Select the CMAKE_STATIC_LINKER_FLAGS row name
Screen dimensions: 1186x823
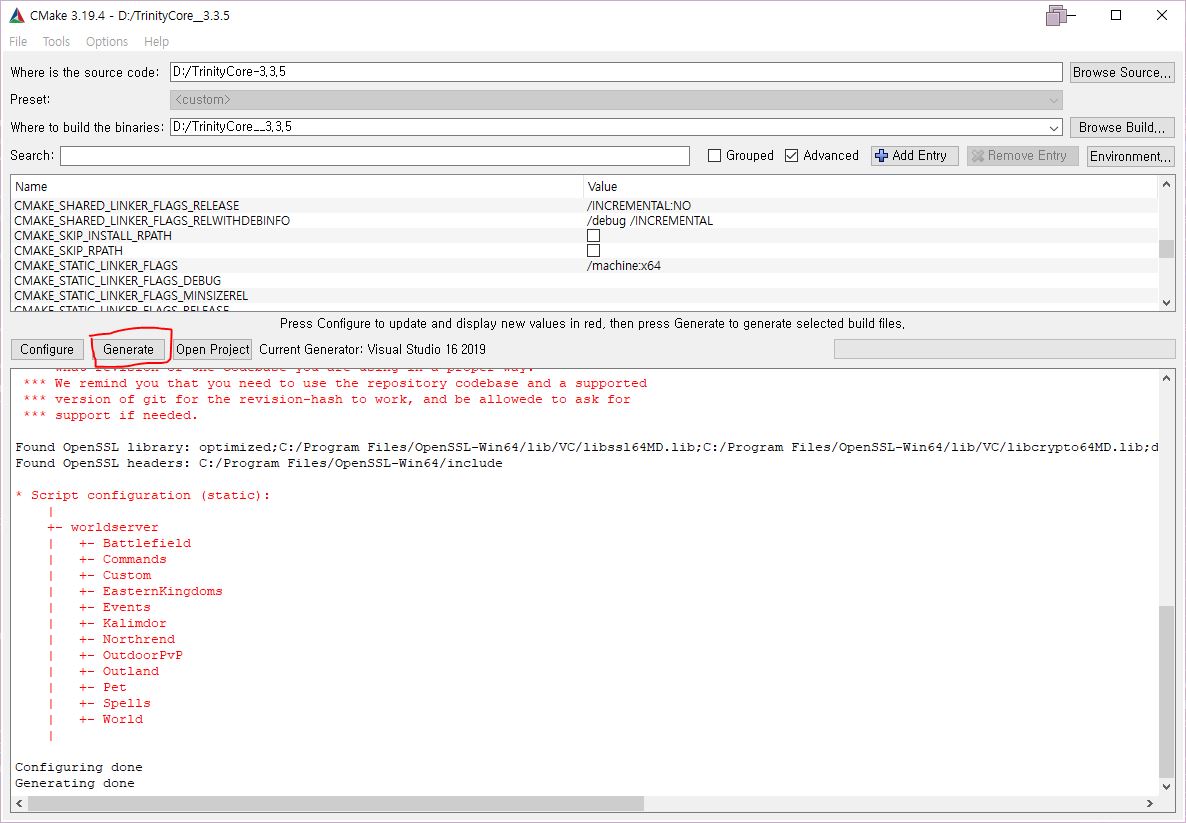(x=96, y=266)
